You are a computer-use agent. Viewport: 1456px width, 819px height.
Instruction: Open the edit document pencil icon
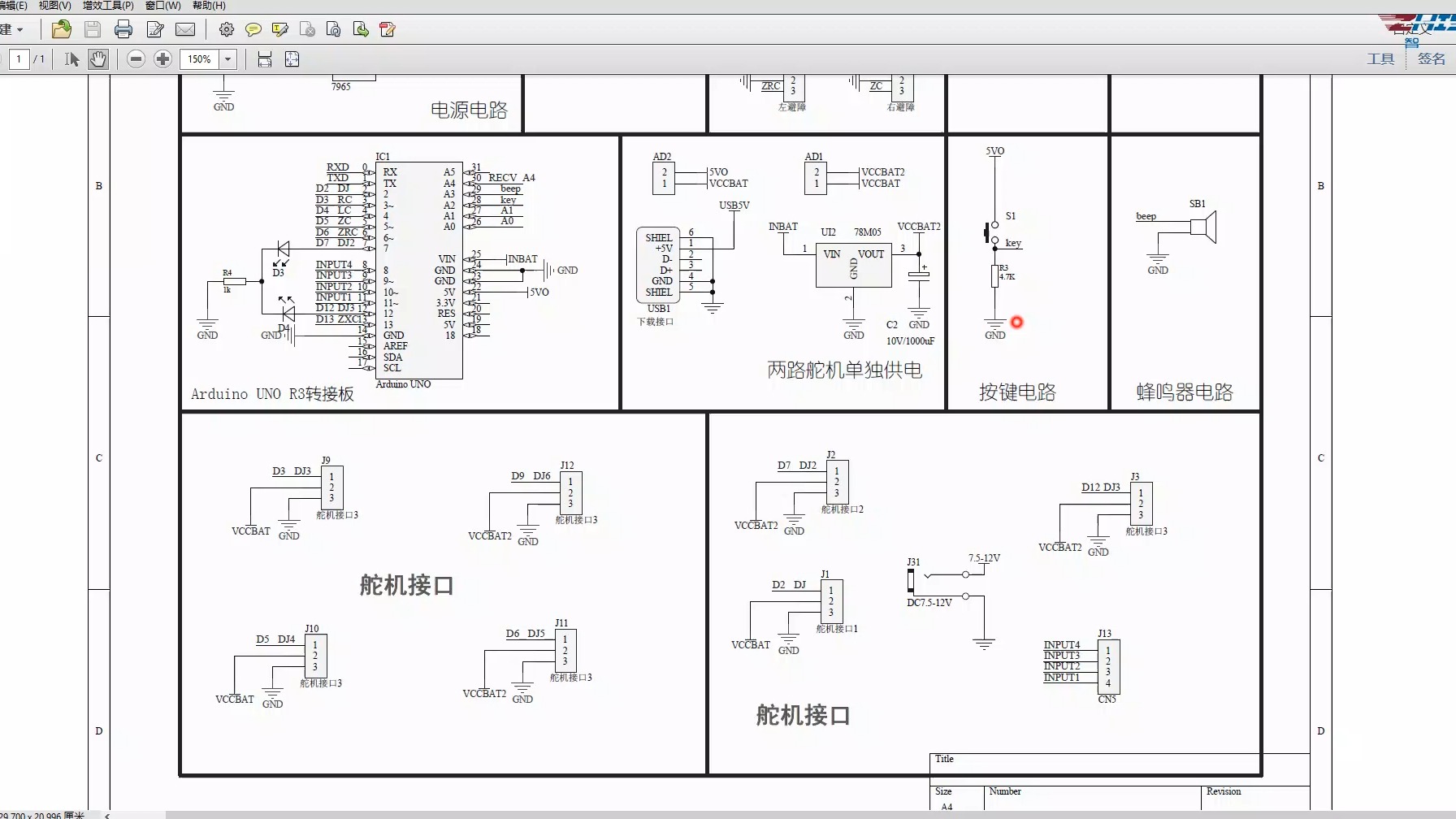(155, 30)
